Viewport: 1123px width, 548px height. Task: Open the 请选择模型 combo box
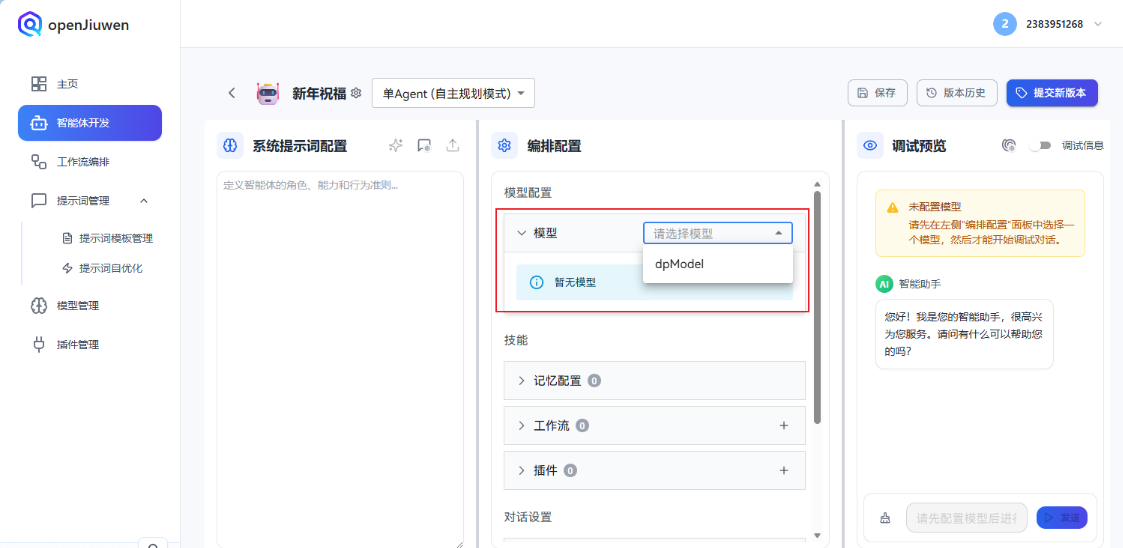tap(718, 234)
